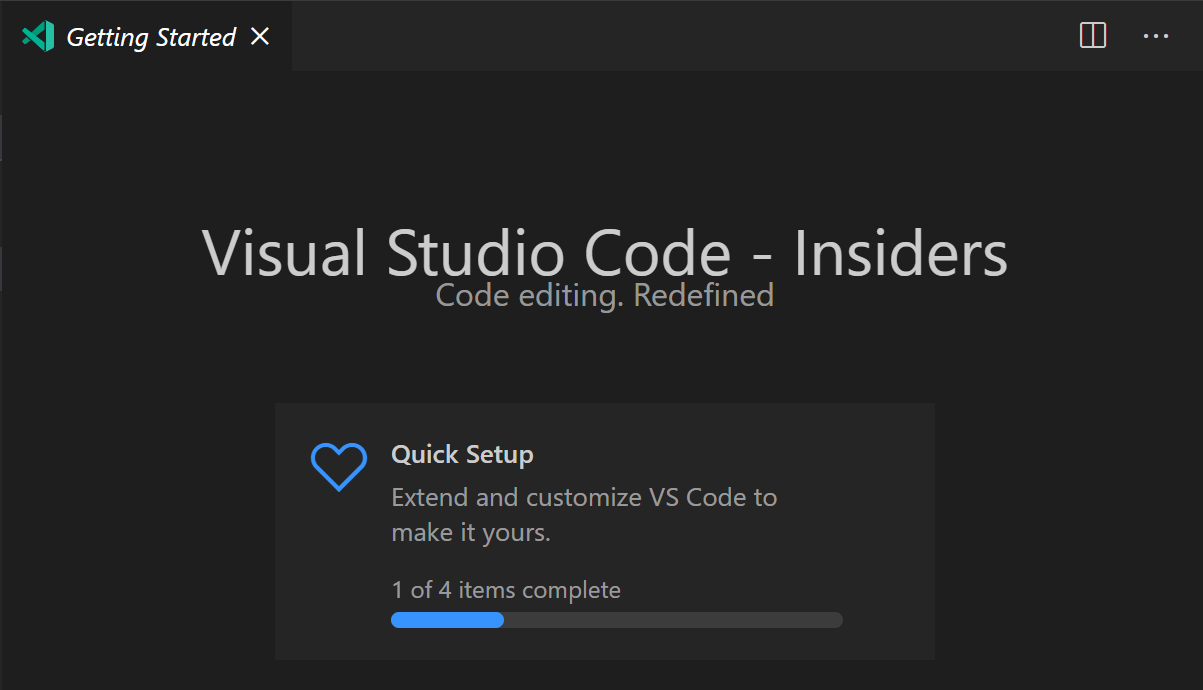Select the Getting Started tab
The width and height of the screenshot is (1203, 690).
[146, 37]
